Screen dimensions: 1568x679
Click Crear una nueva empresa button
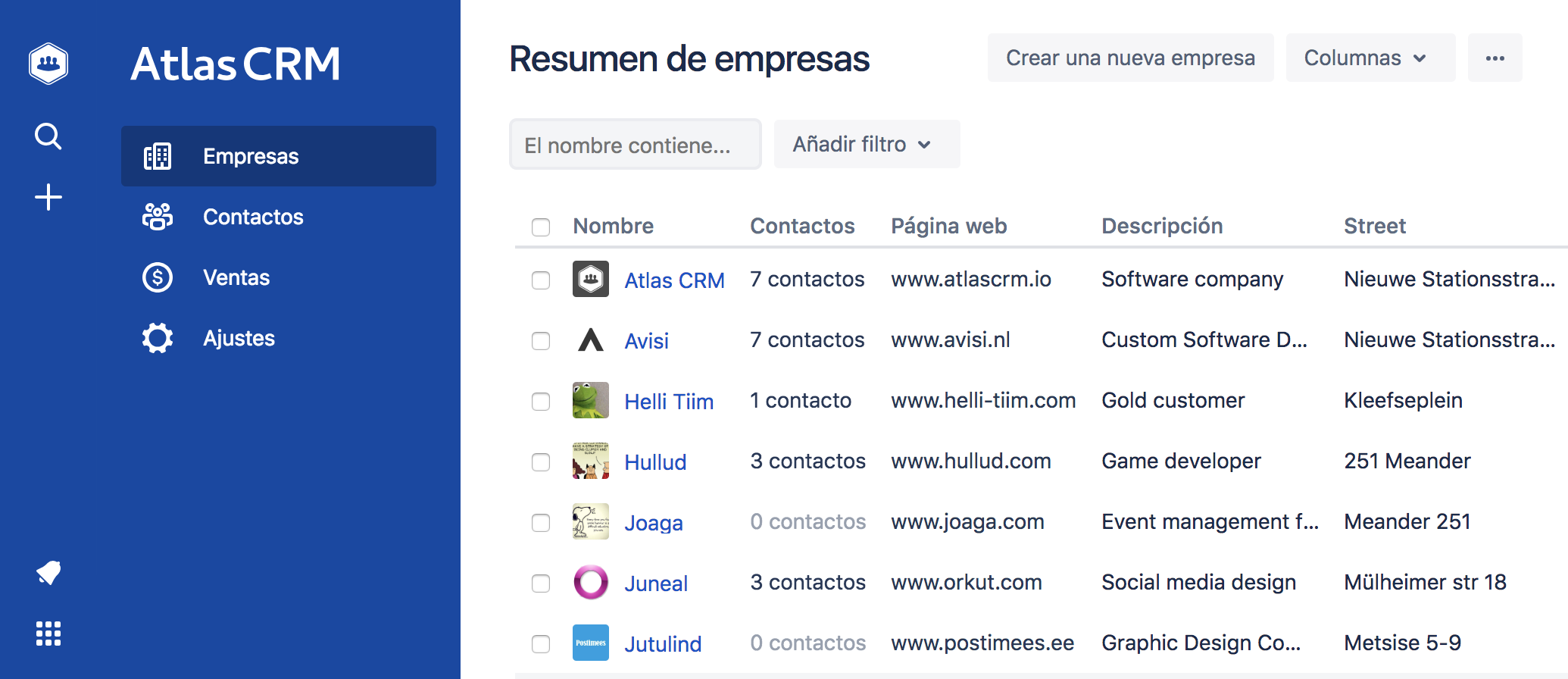point(1130,58)
